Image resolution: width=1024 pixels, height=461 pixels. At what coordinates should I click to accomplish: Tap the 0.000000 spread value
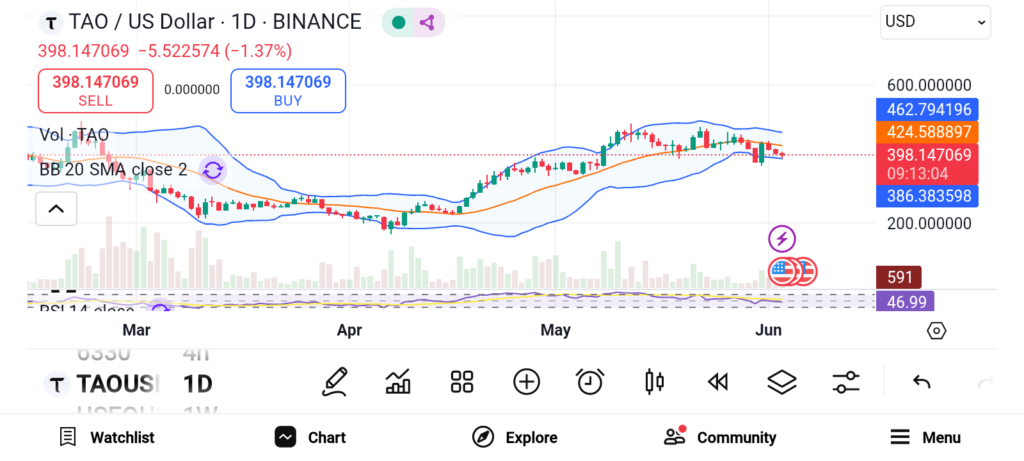(192, 90)
